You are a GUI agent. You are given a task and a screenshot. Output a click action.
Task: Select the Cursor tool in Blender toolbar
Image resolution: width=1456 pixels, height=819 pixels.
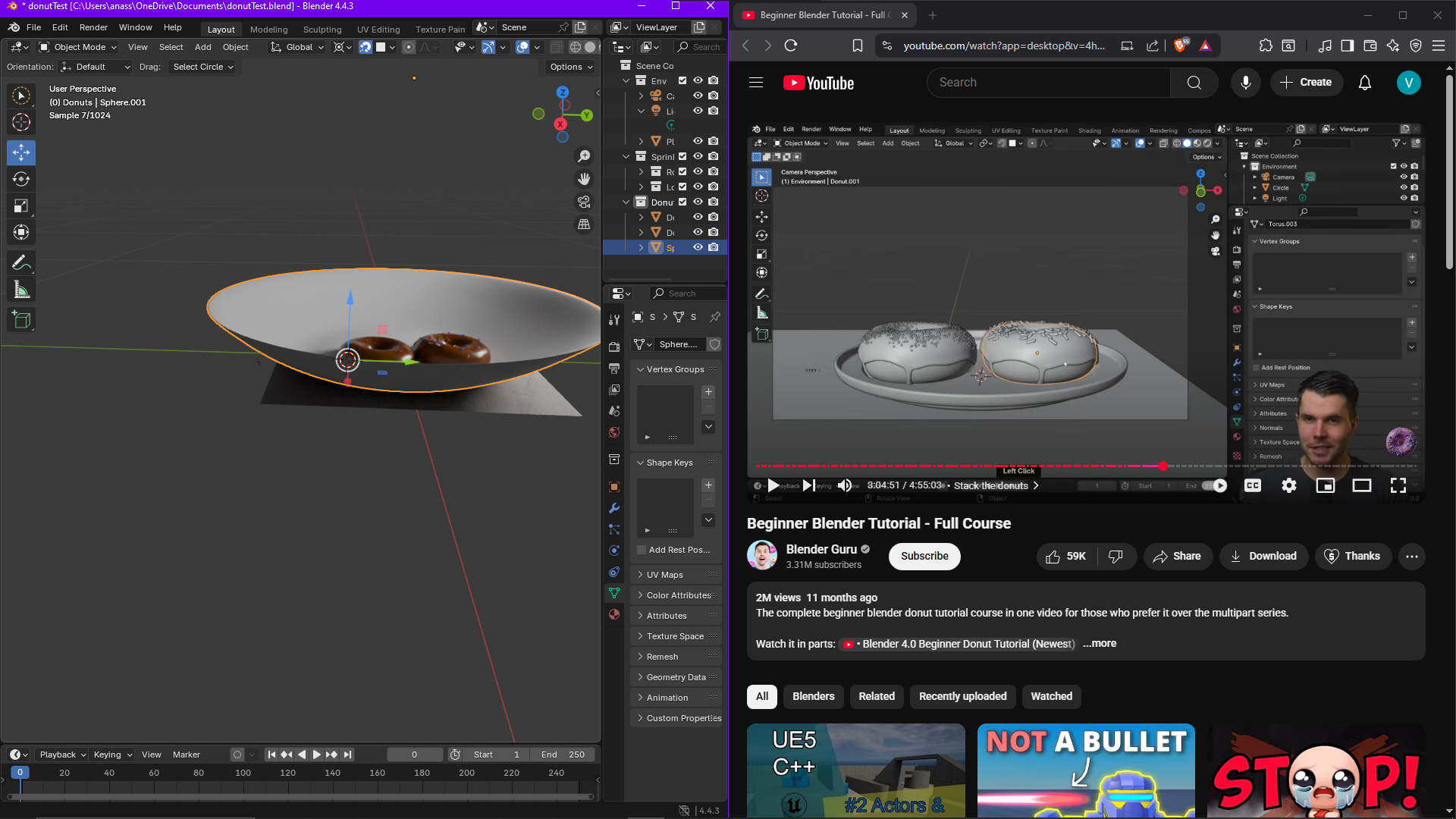pyautogui.click(x=21, y=122)
